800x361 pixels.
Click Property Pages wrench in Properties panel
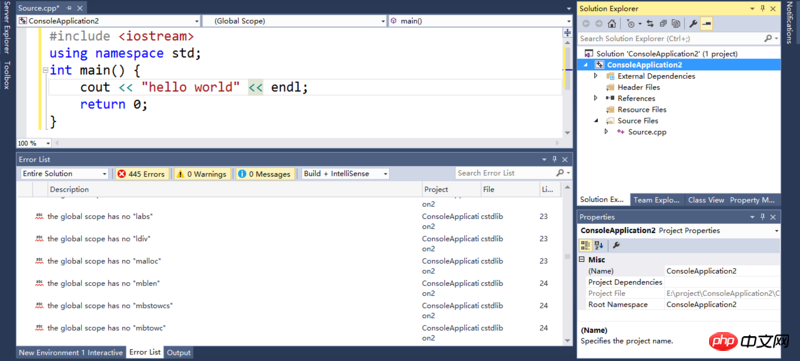coord(616,245)
